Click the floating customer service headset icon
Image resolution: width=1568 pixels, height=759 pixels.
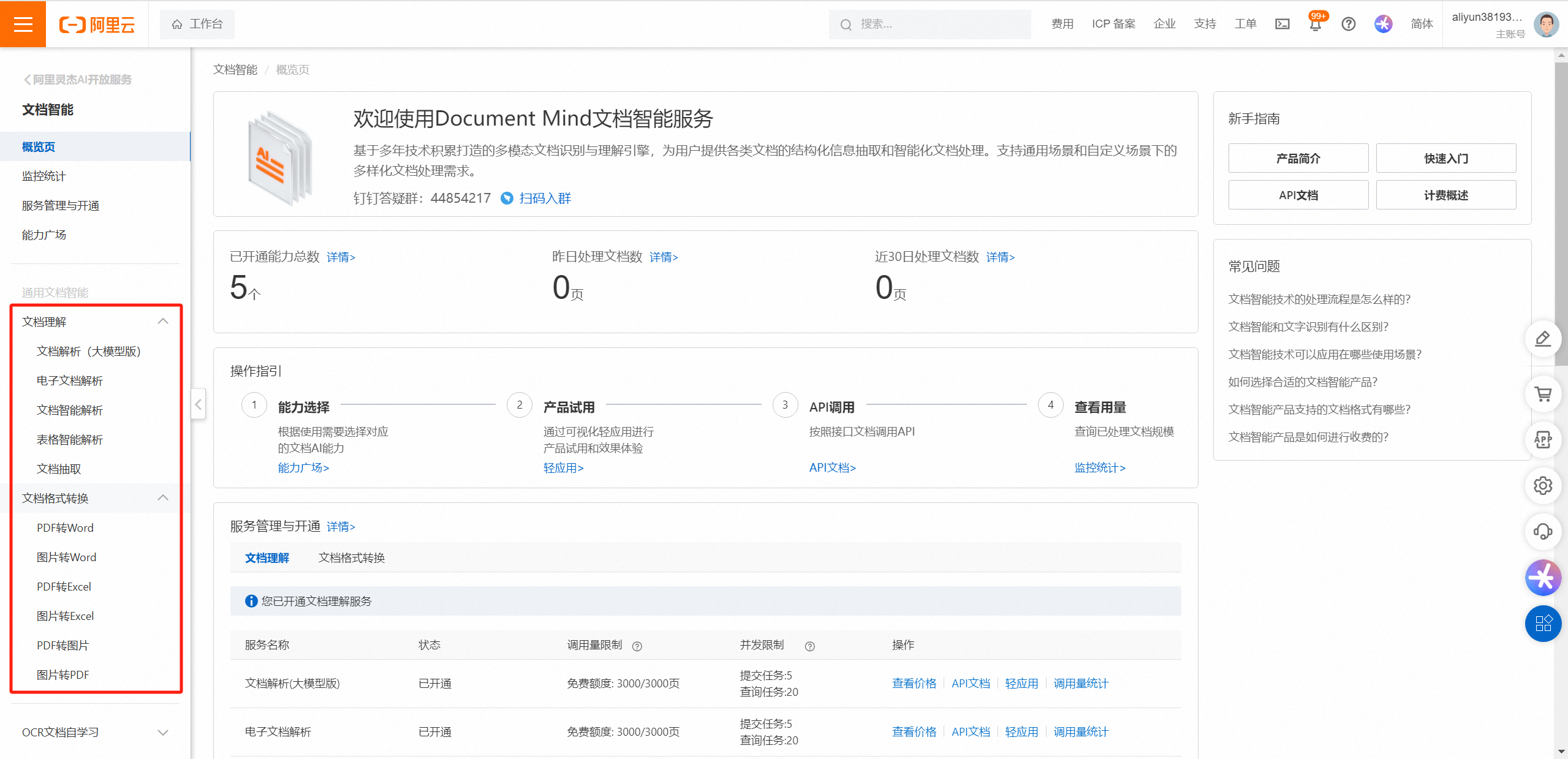pos(1543,531)
